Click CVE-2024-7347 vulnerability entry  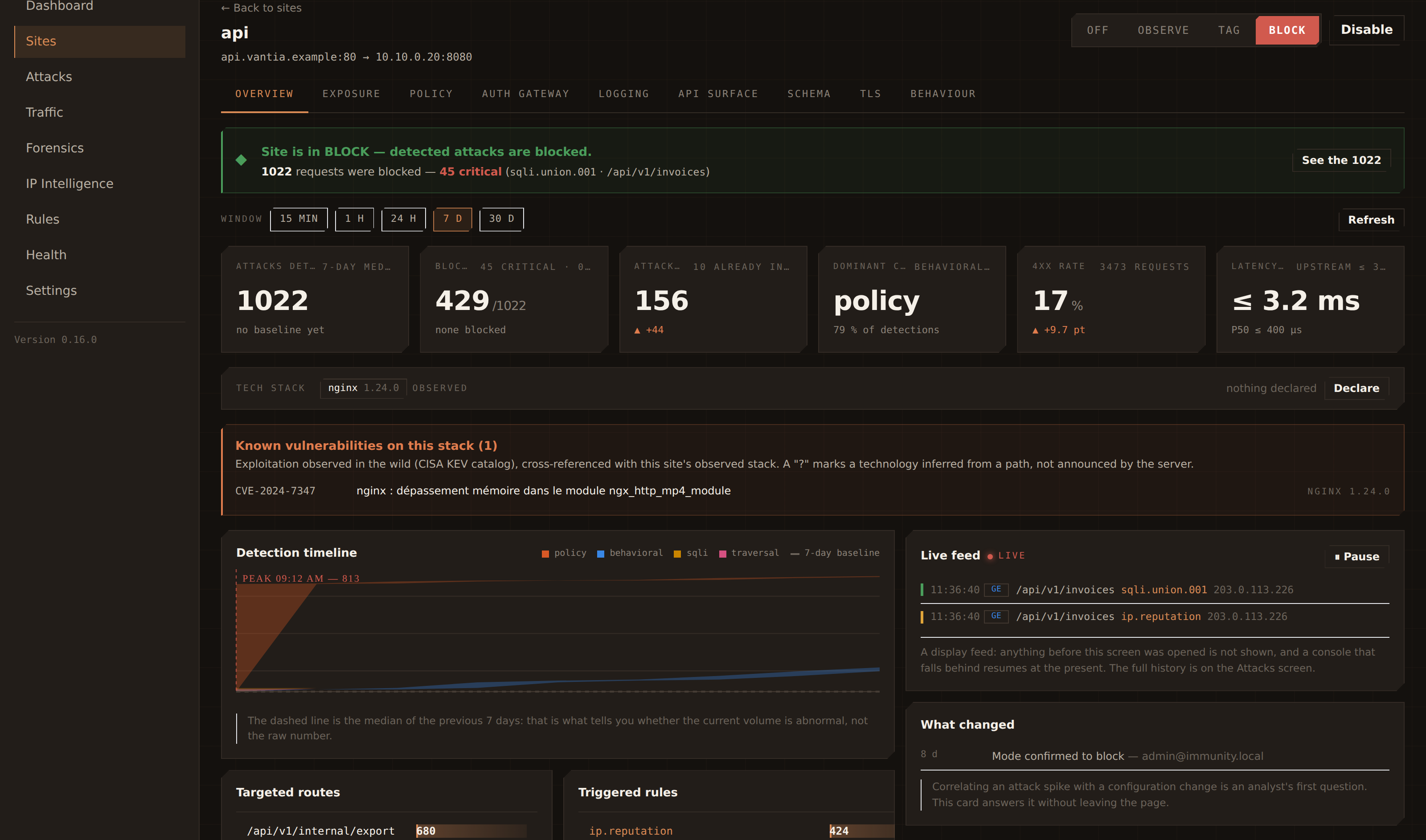[812, 491]
